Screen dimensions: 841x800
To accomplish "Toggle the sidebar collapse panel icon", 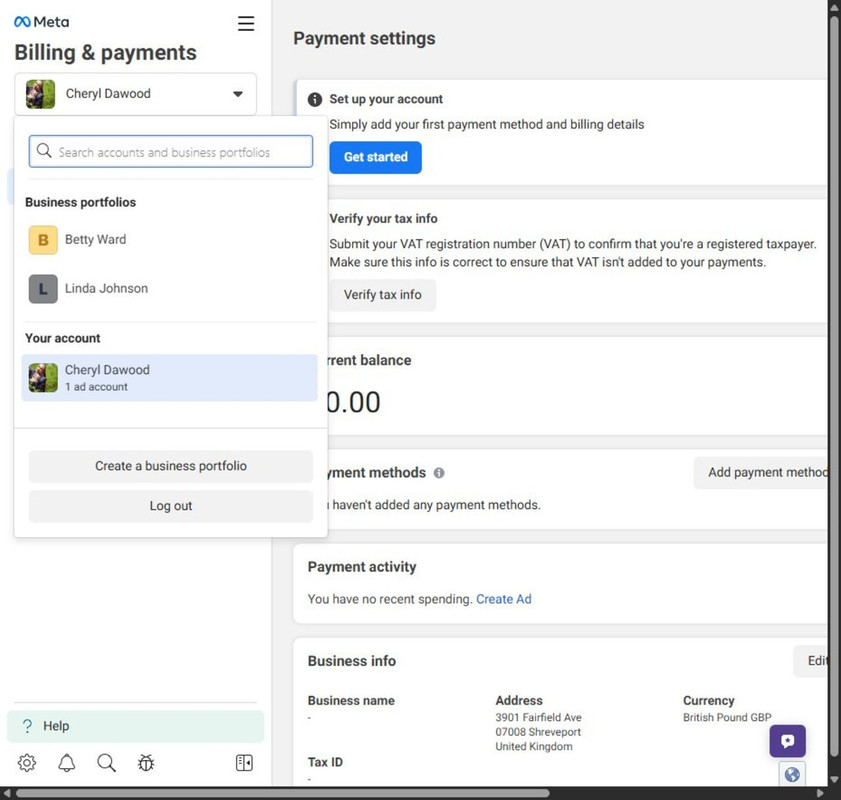I will (244, 762).
